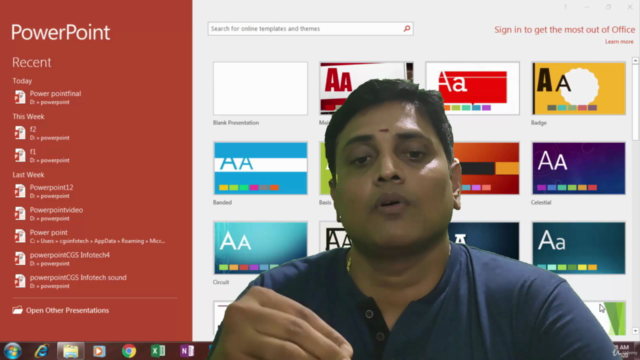This screenshot has height=360, width=640.
Task: Launch Google Chrome from taskbar
Action: click(x=129, y=351)
